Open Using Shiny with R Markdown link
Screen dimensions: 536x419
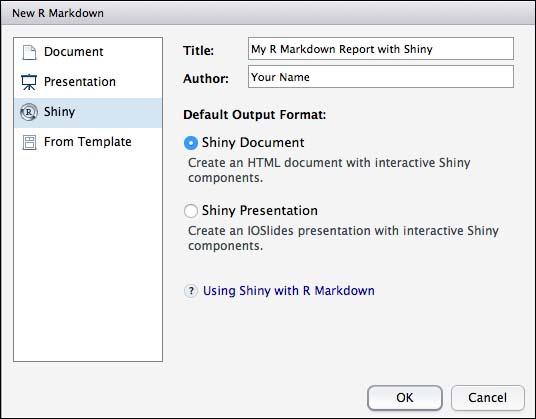[x=289, y=291]
